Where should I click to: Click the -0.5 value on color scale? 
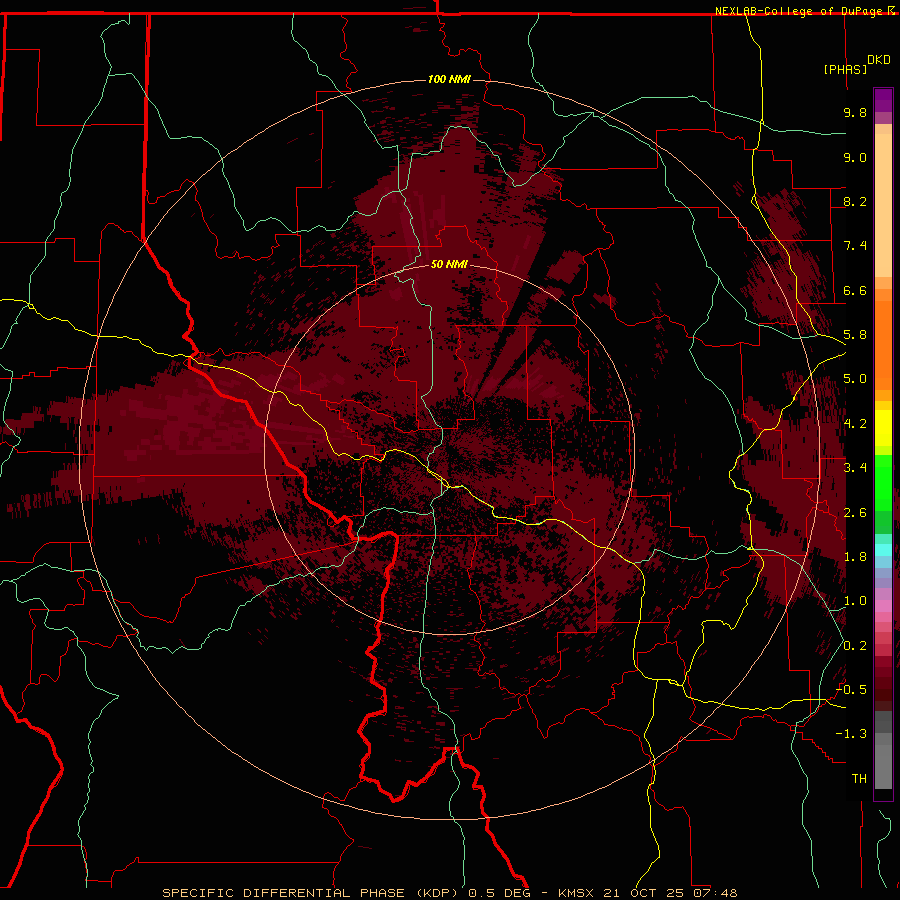click(x=852, y=690)
